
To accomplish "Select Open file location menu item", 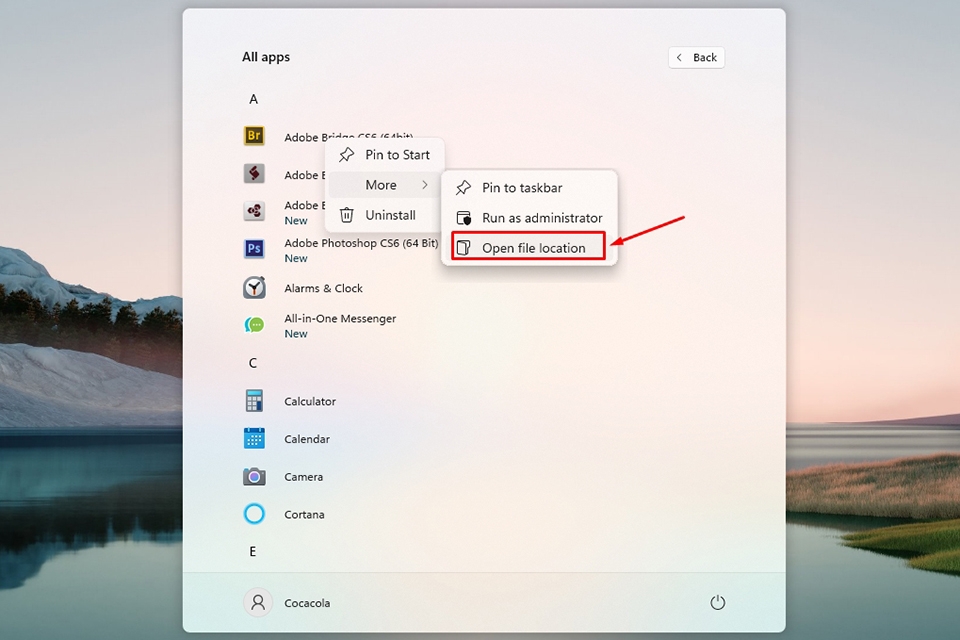I will (534, 247).
